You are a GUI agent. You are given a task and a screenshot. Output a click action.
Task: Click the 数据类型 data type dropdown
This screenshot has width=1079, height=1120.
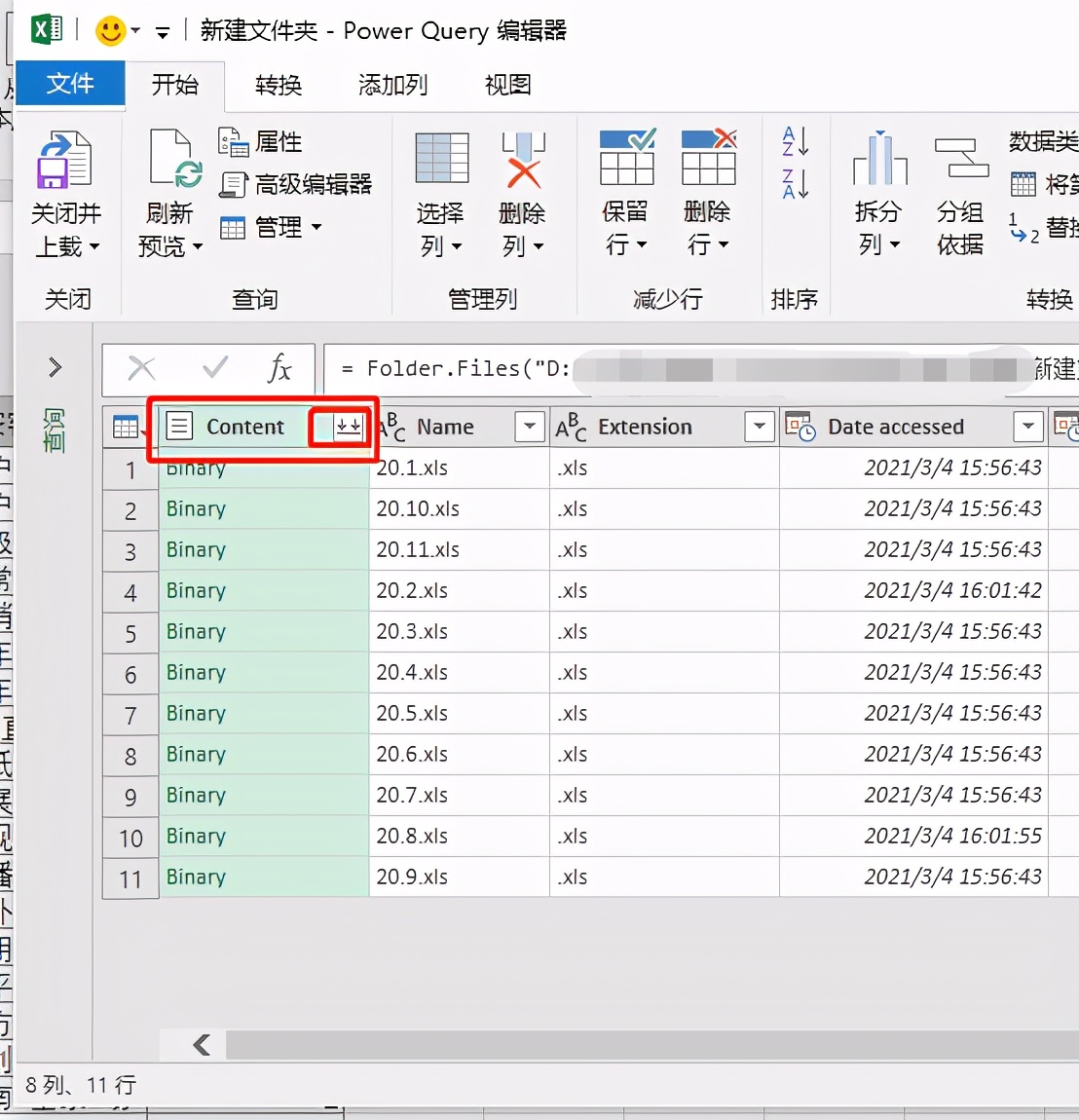1043,141
